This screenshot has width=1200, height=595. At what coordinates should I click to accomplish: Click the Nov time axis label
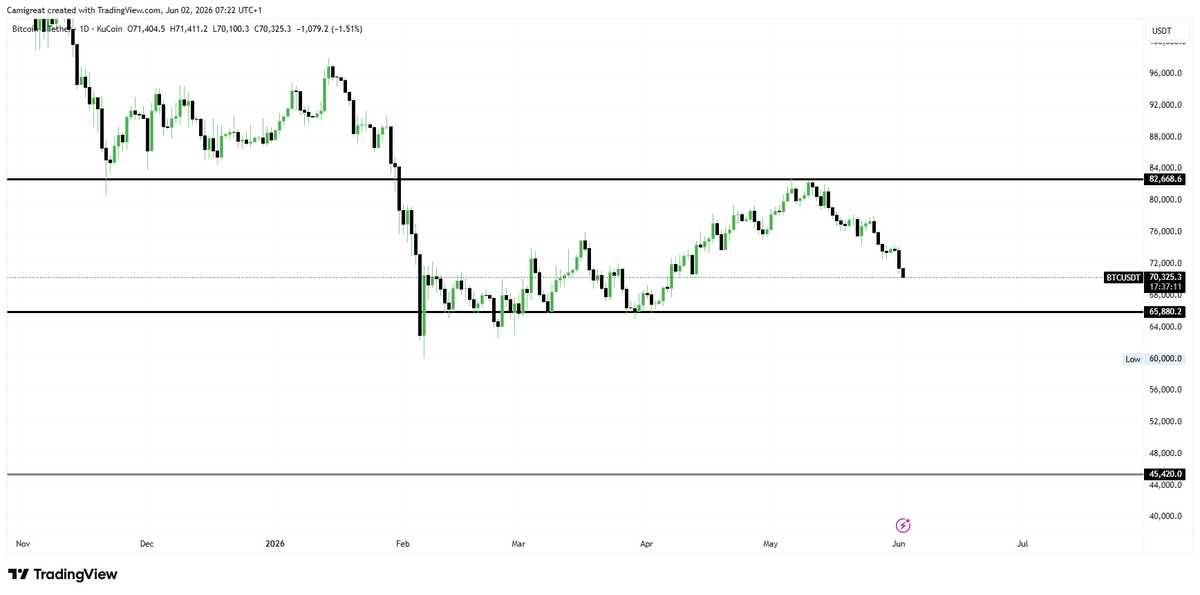(x=22, y=544)
